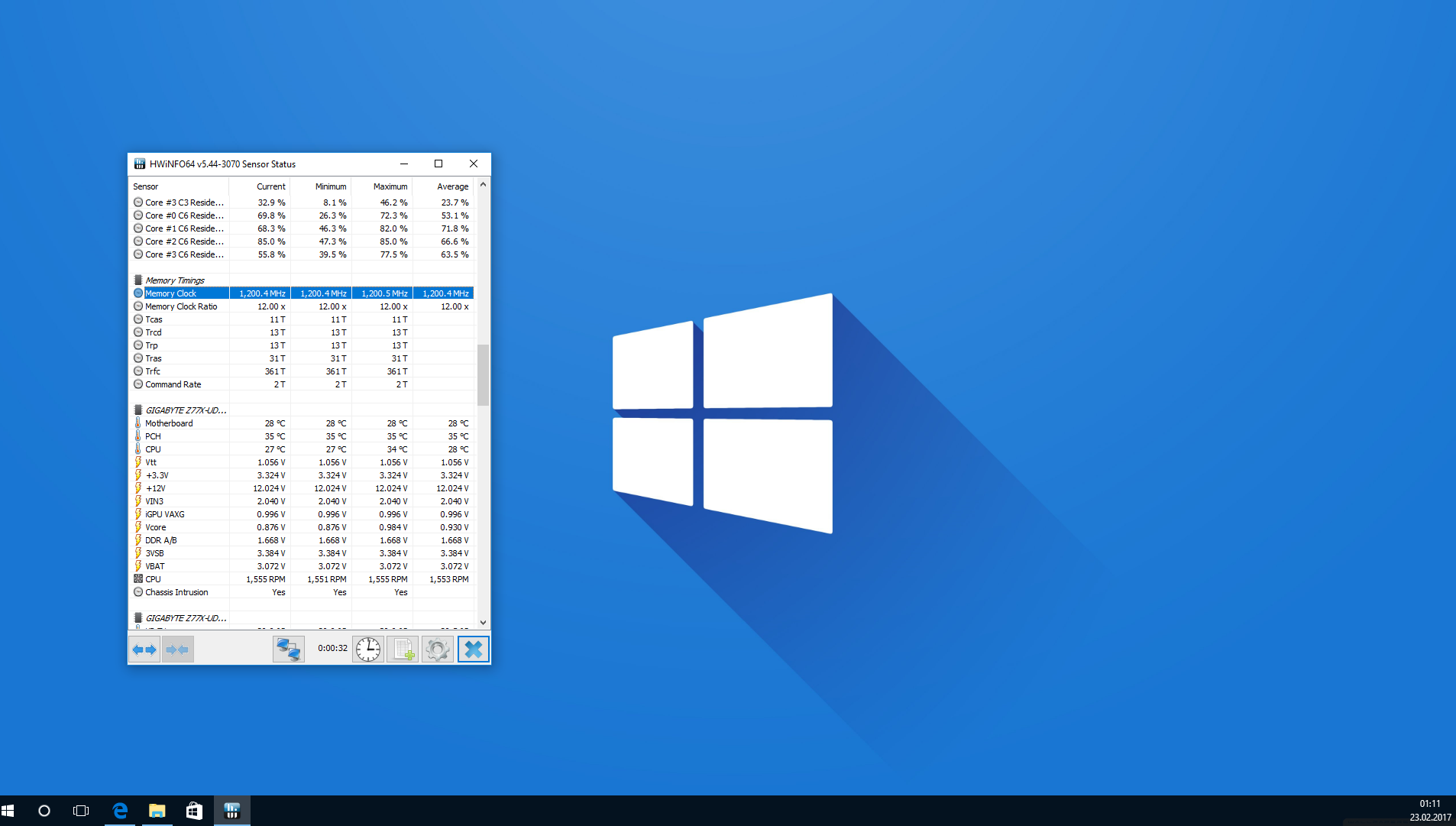Select the Trcd row
Viewport: 1456px width, 826px height.
pyautogui.click(x=302, y=332)
